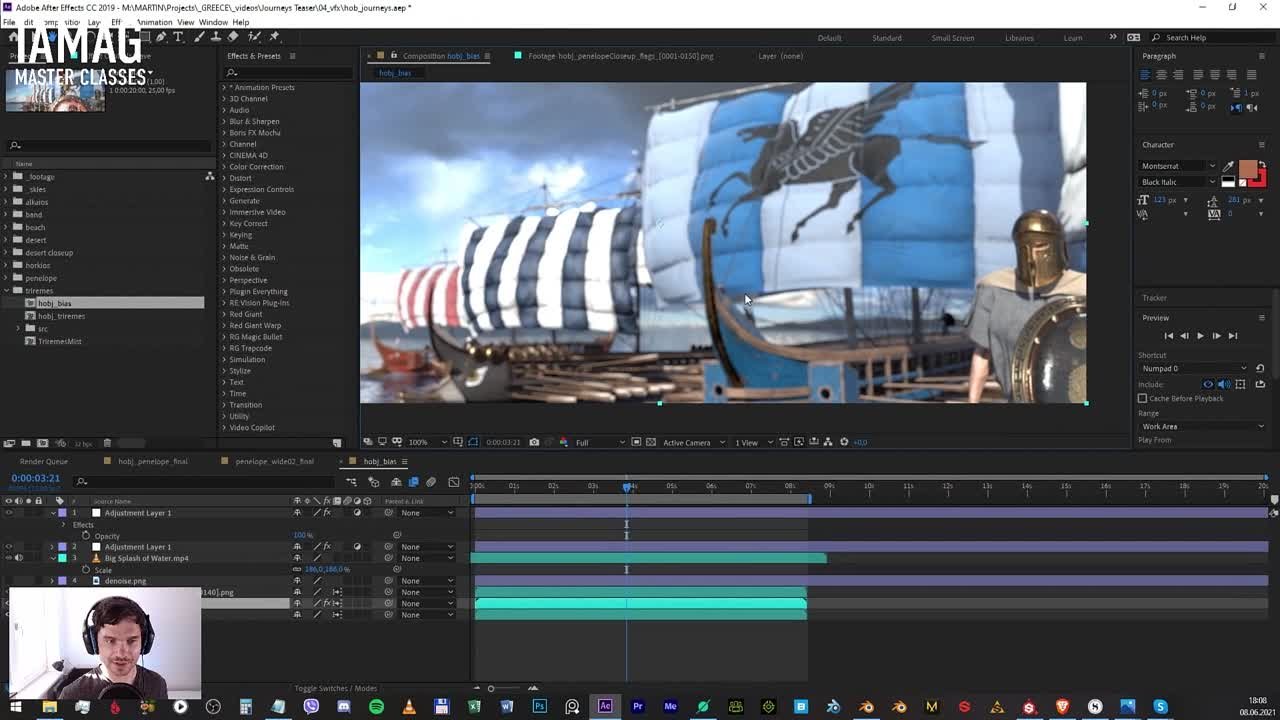Open the Graph Editor in the timeline
1280x720 pixels.
tap(455, 483)
